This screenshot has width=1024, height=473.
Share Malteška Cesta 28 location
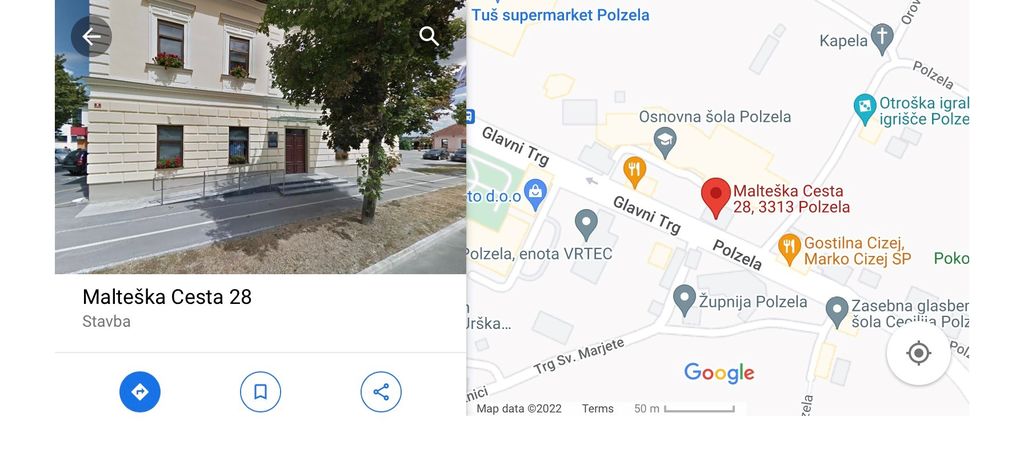pos(381,392)
